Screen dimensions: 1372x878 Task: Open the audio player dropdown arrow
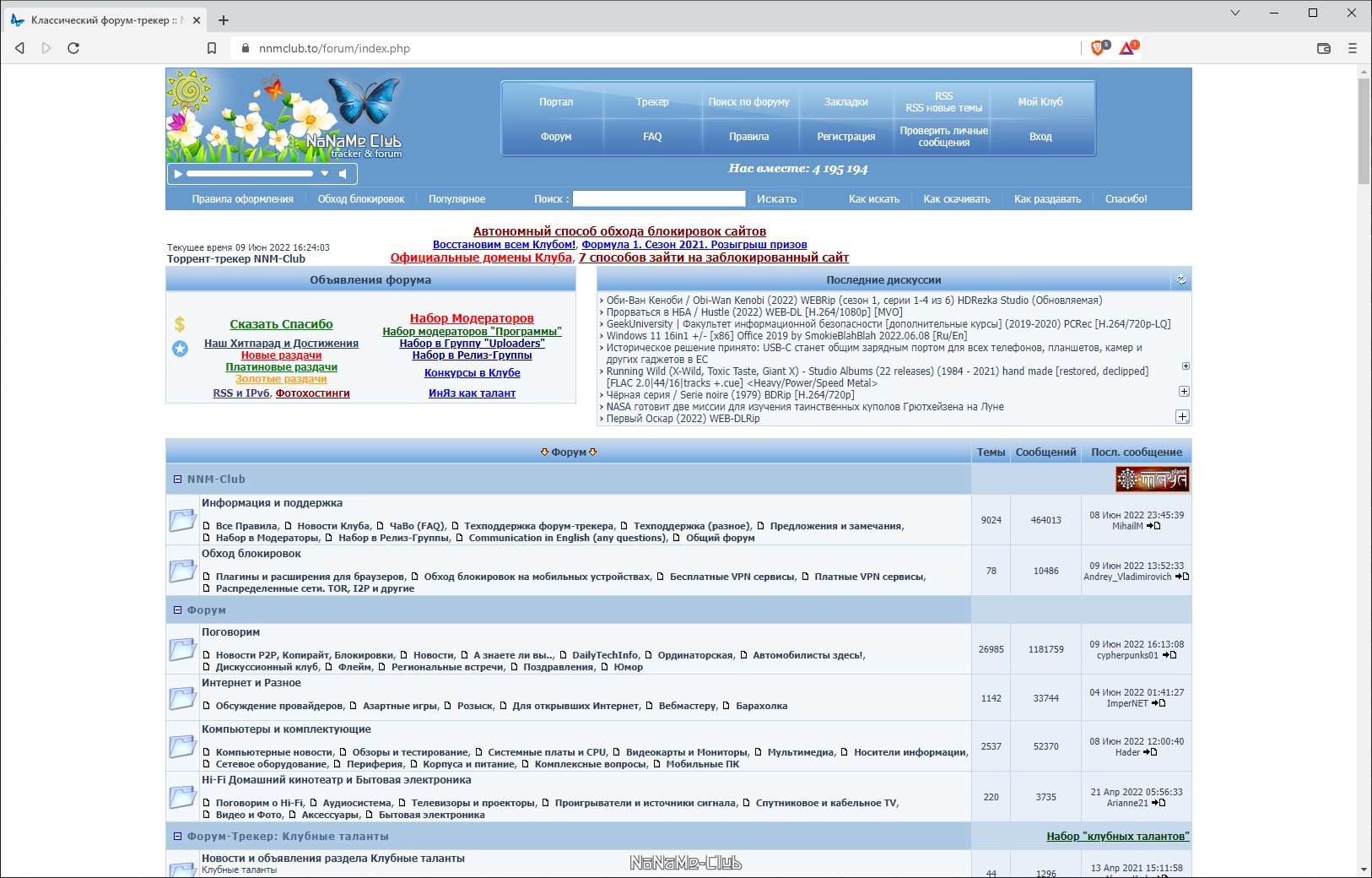tap(325, 174)
